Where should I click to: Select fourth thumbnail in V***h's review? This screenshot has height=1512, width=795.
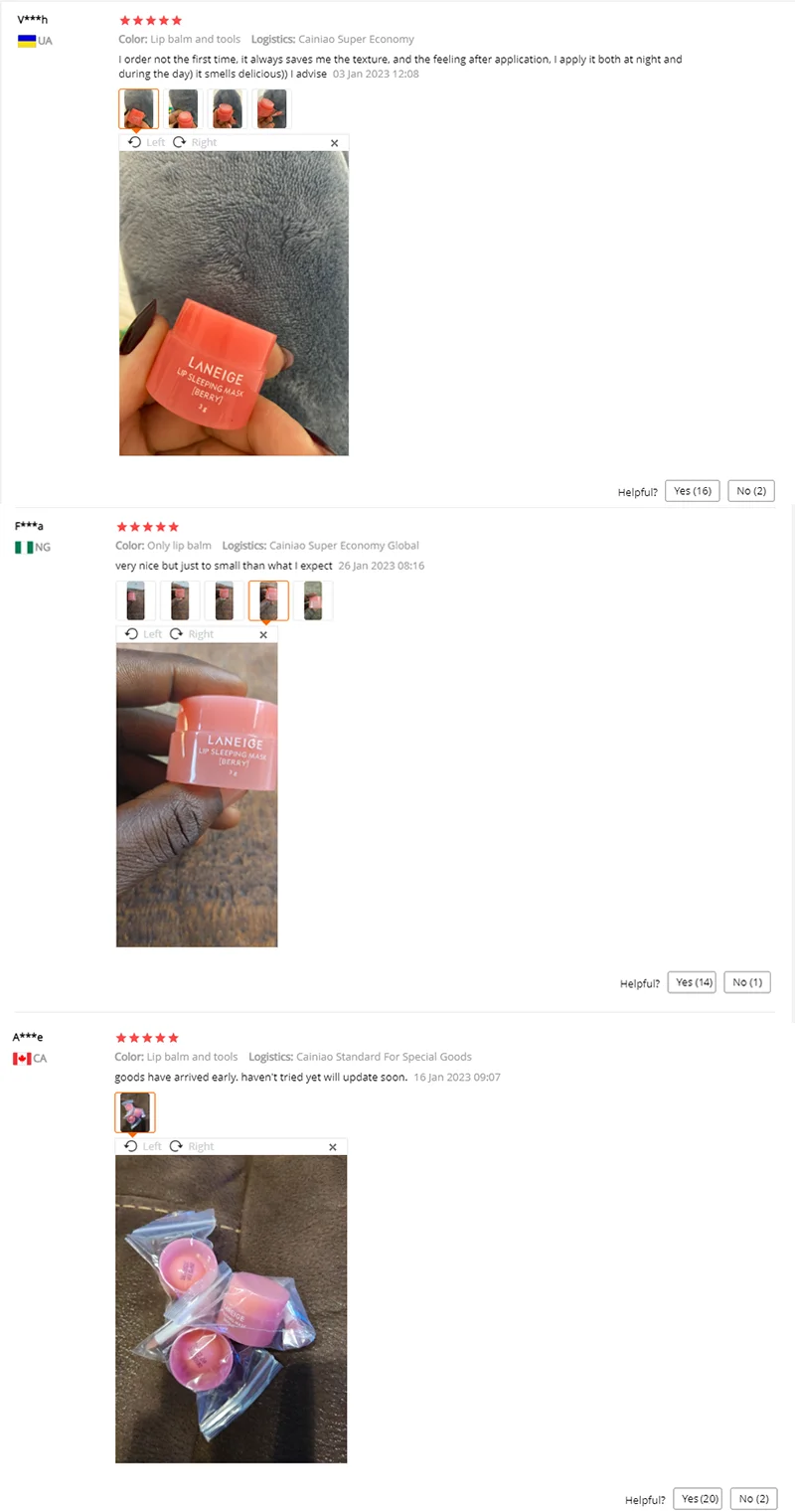271,108
